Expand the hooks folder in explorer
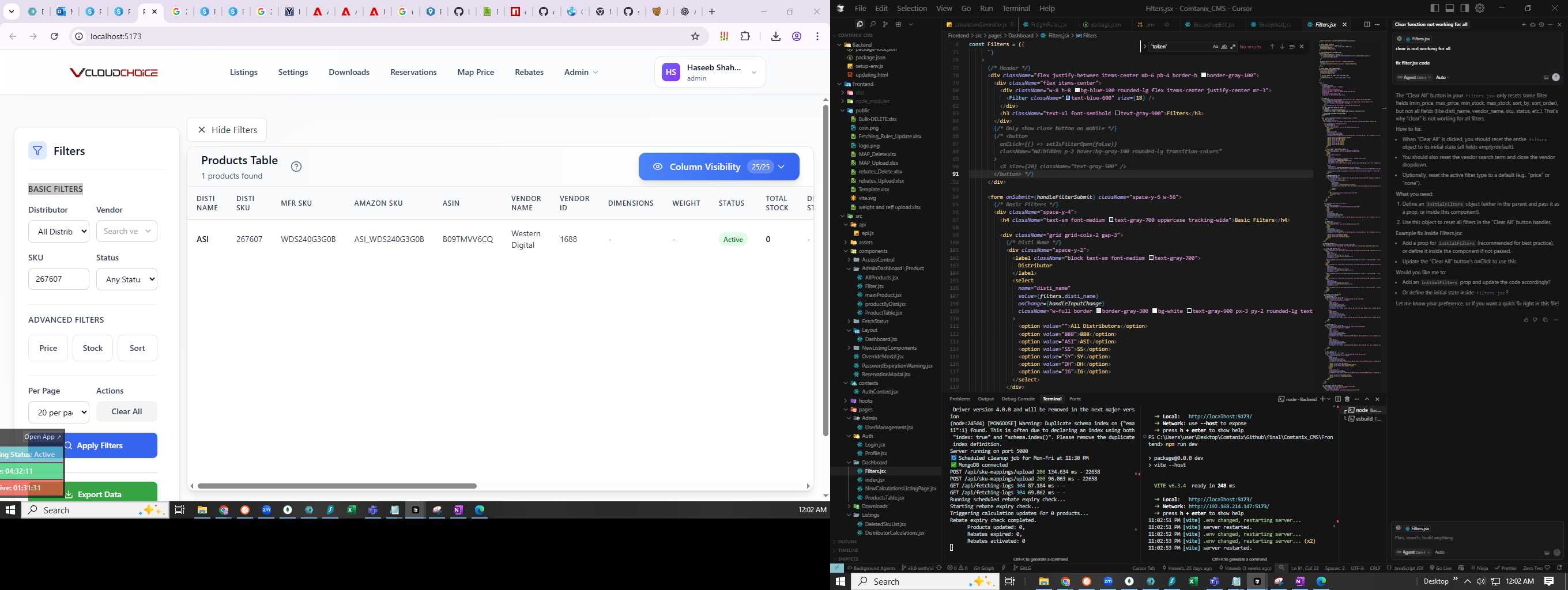 pos(865,401)
